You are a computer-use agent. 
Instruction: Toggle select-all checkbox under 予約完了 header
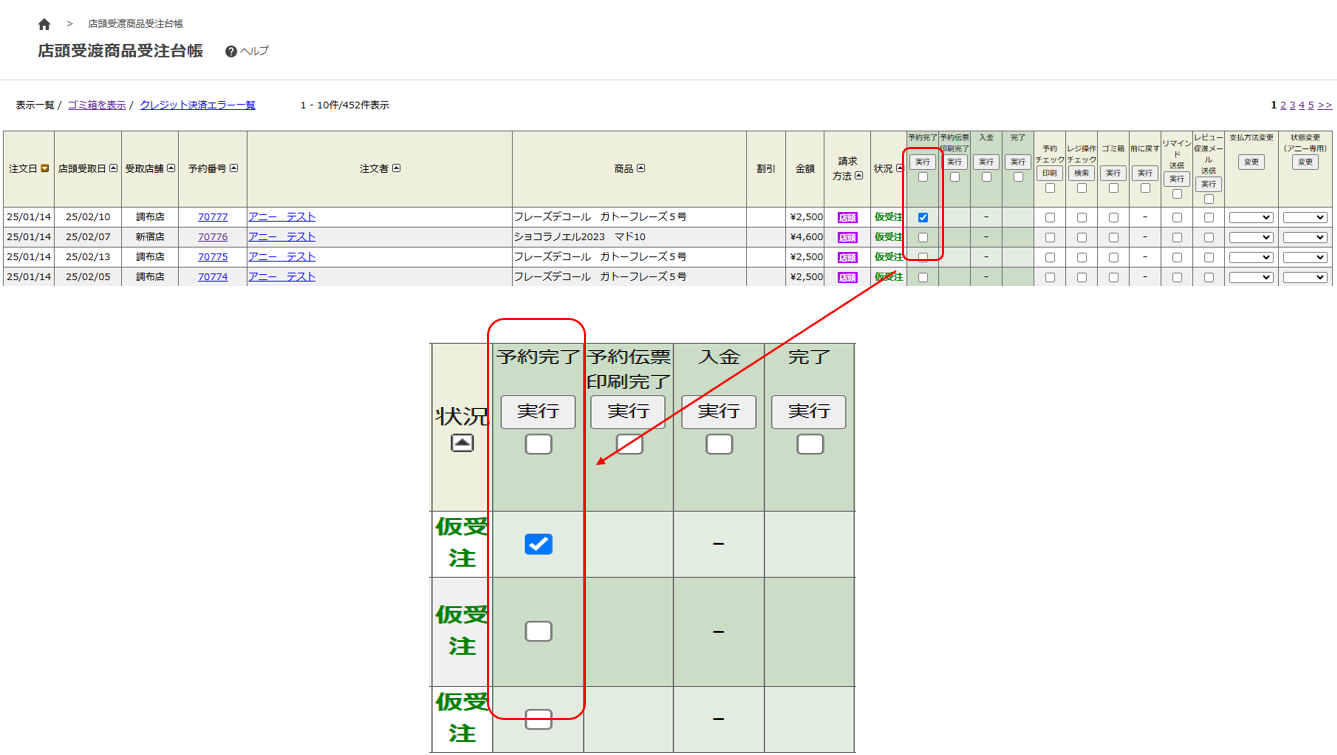pos(923,177)
